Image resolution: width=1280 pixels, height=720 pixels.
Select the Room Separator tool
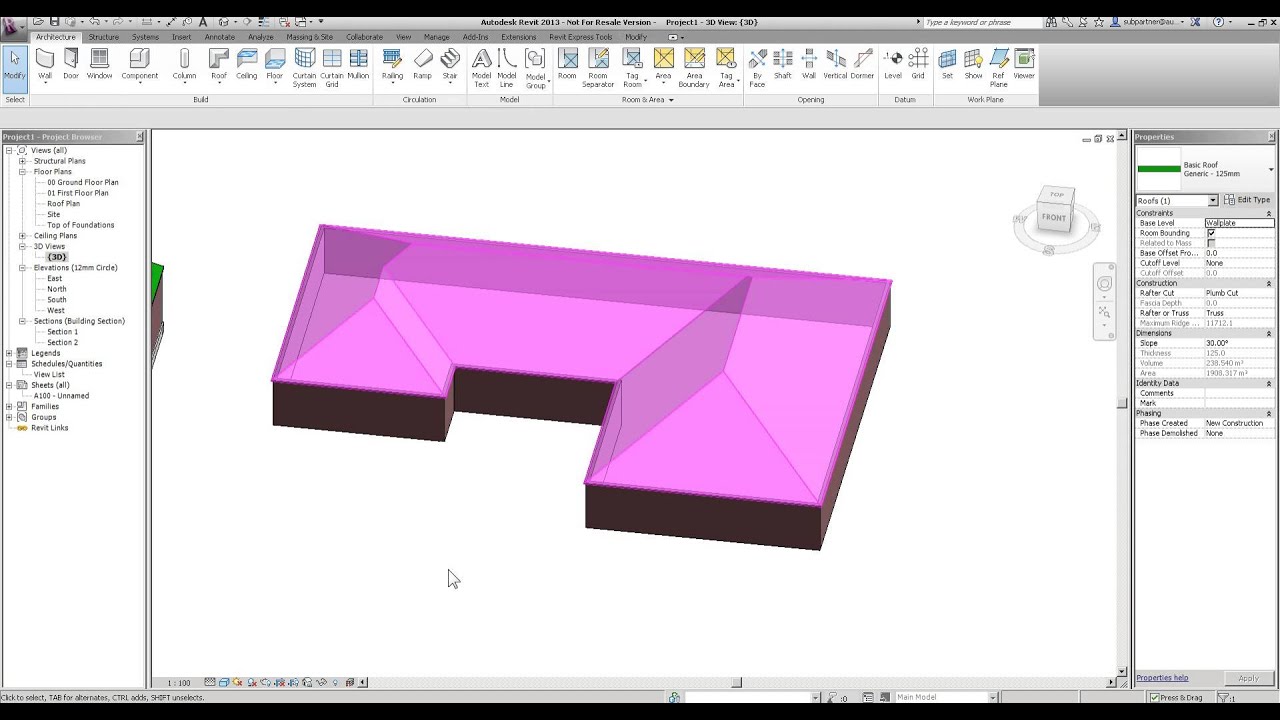pos(598,64)
